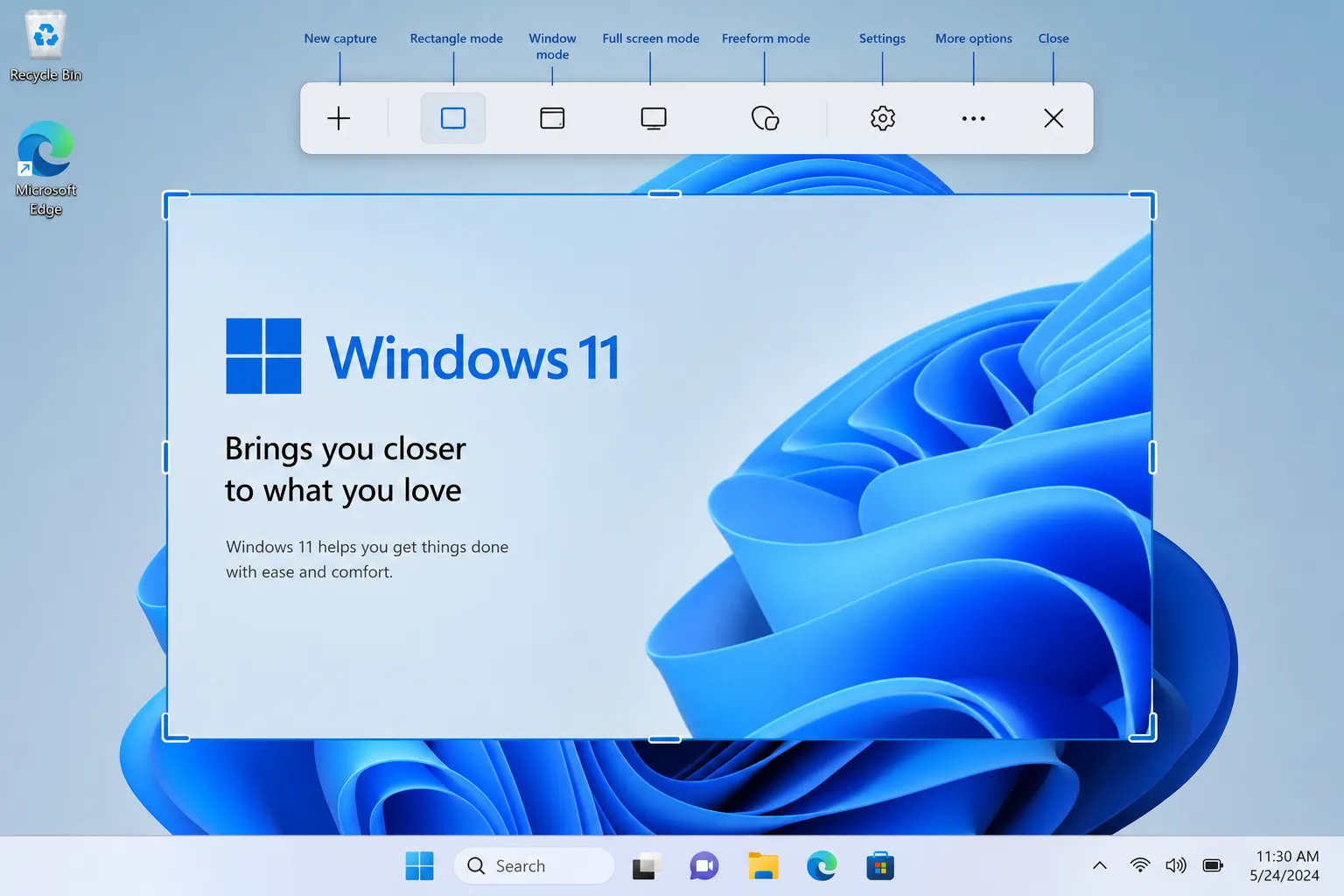Viewport: 1344px width, 896px height.
Task: Click the top edge middle selection handle
Action: click(x=664, y=194)
